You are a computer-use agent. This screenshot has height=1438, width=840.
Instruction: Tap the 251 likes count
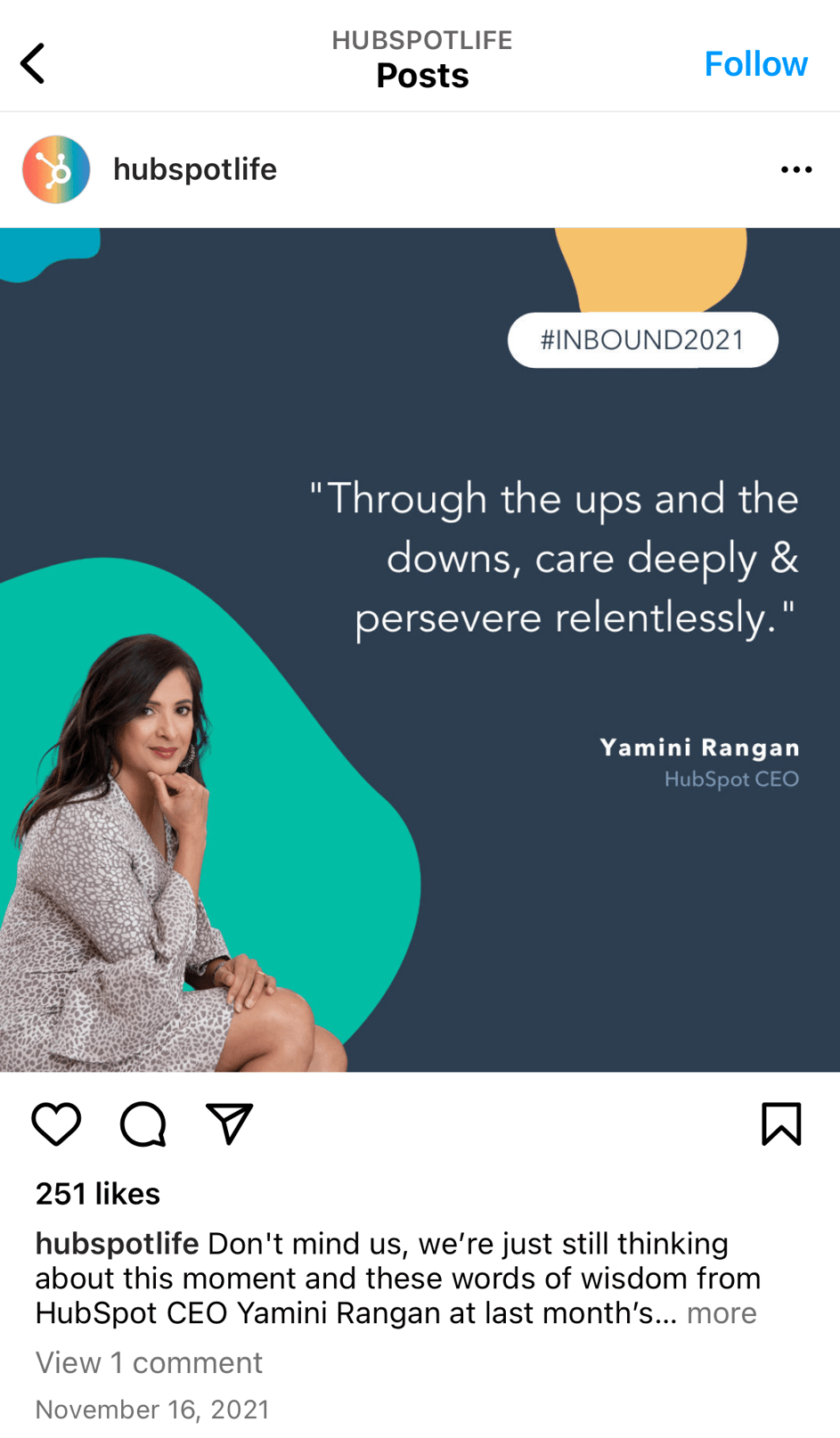point(98,1193)
